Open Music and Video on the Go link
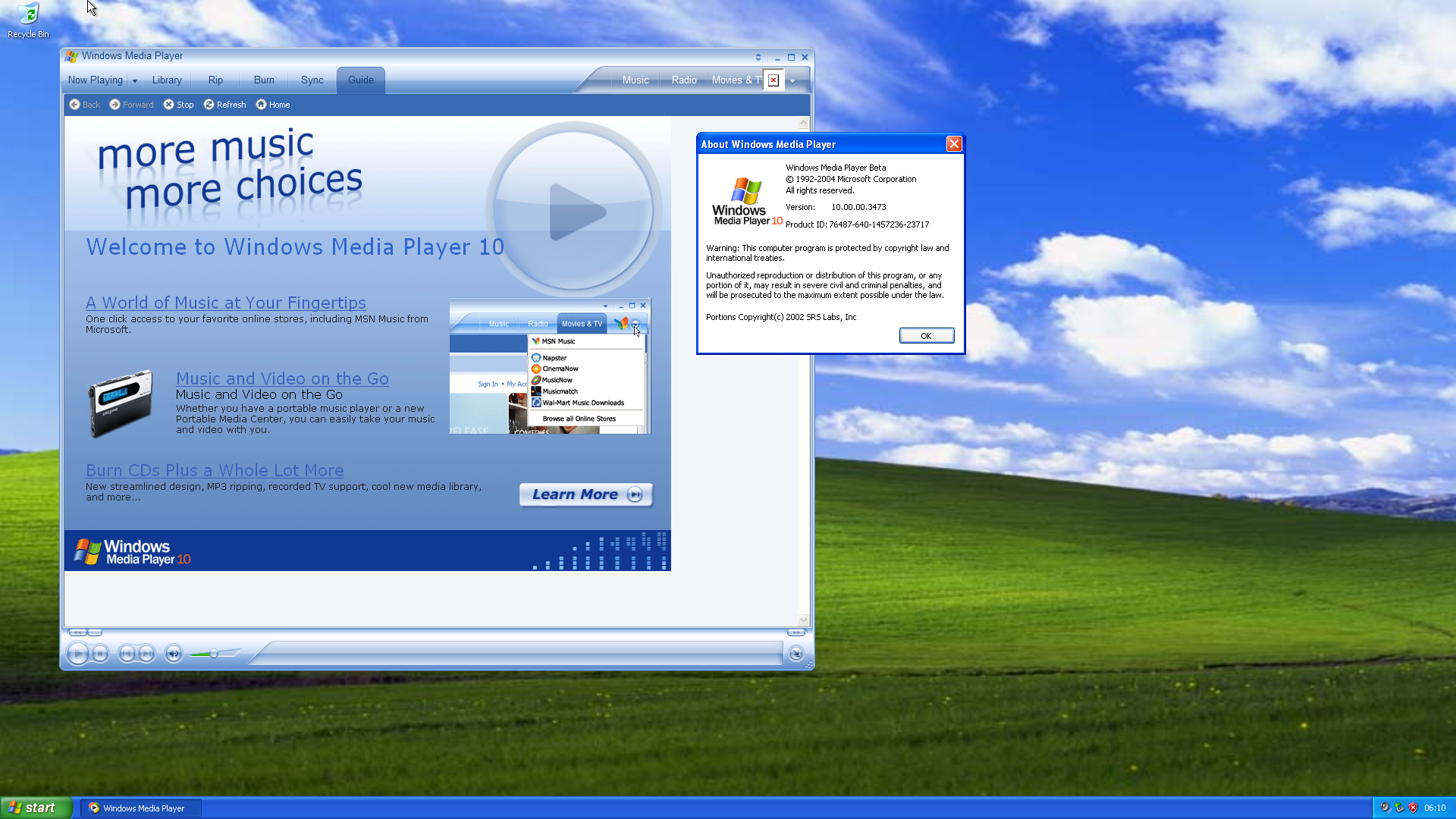The height and width of the screenshot is (819, 1456). (282, 378)
